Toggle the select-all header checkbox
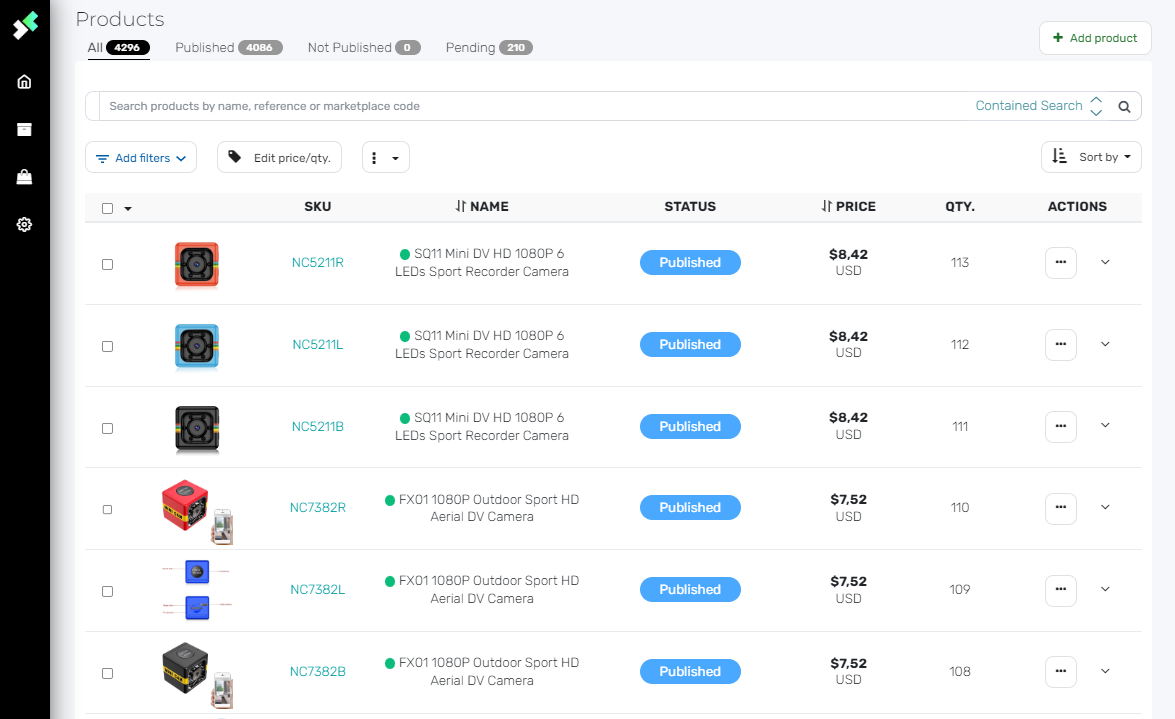Screen dimensions: 1175x719 108,208
